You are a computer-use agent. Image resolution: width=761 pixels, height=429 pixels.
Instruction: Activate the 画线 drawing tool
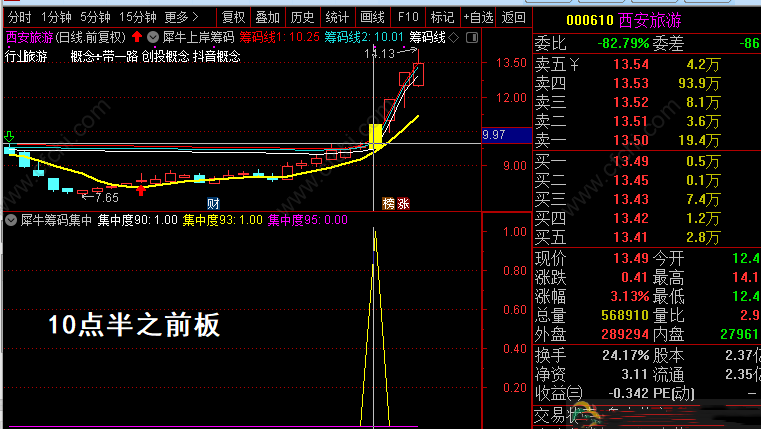[x=372, y=18]
